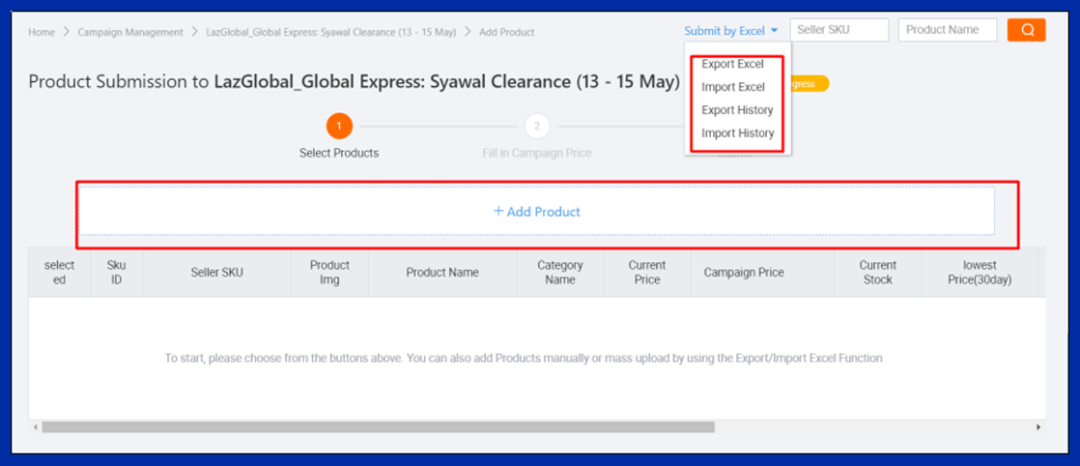Focus the Seller SKU search field
The image size is (1080, 466).
click(x=839, y=30)
